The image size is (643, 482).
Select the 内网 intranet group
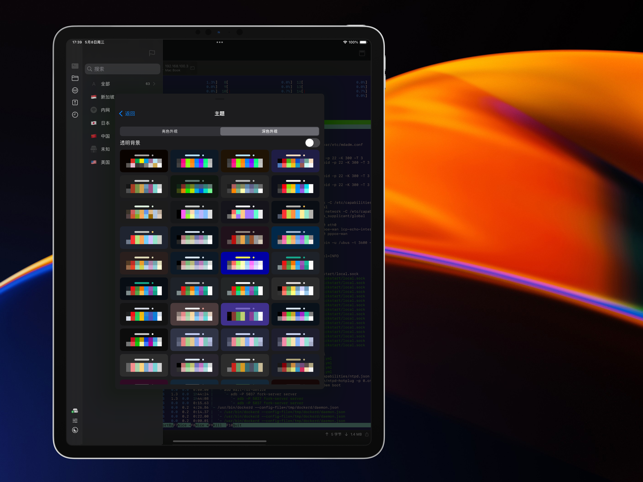click(105, 110)
